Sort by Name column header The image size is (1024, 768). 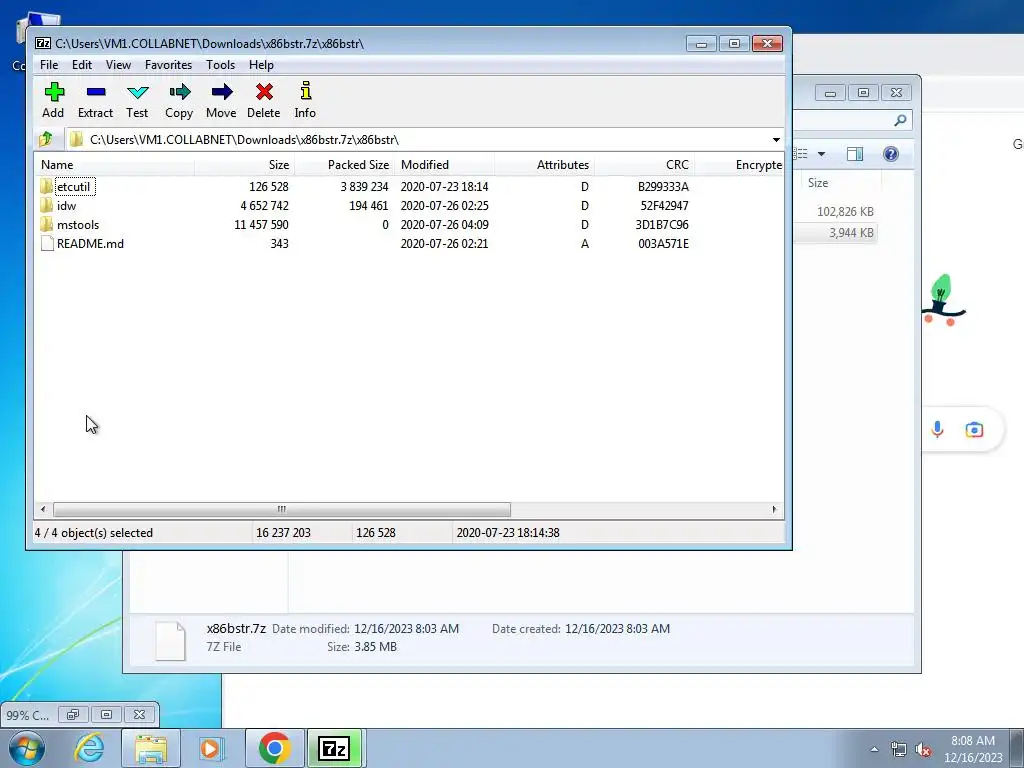click(x=114, y=165)
